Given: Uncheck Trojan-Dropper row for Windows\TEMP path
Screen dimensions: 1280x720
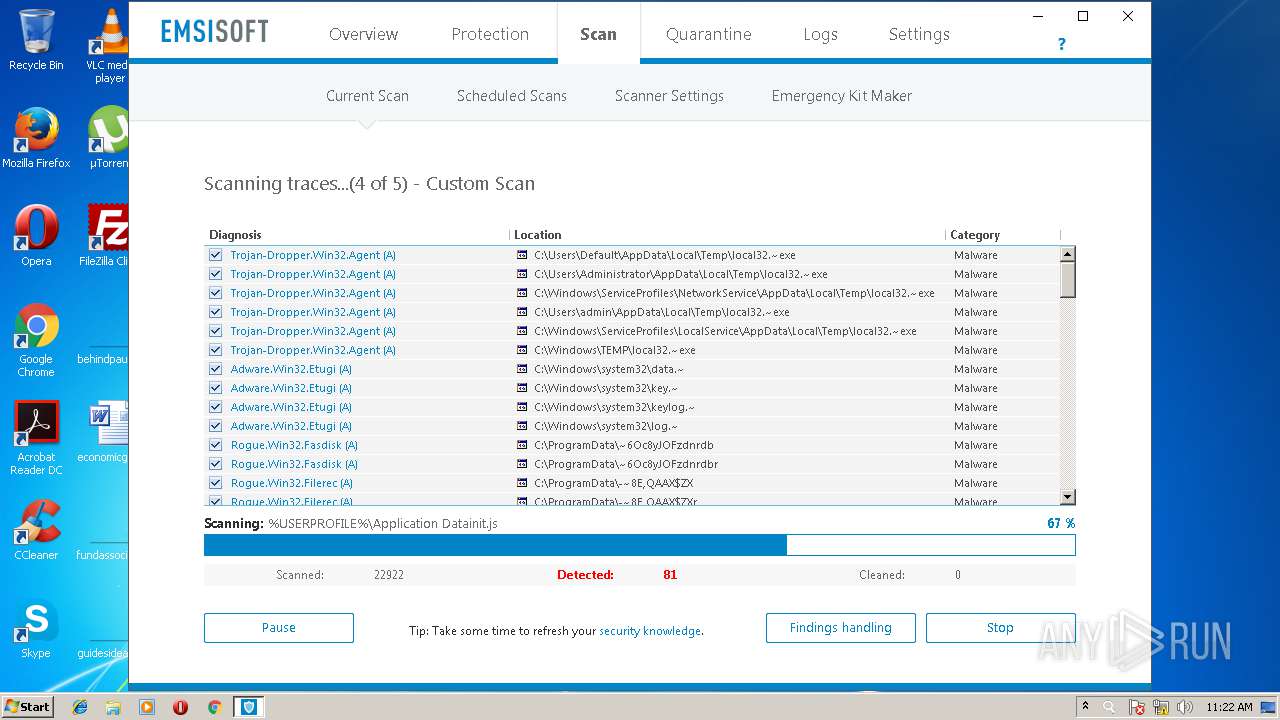Looking at the screenshot, I should (x=215, y=350).
